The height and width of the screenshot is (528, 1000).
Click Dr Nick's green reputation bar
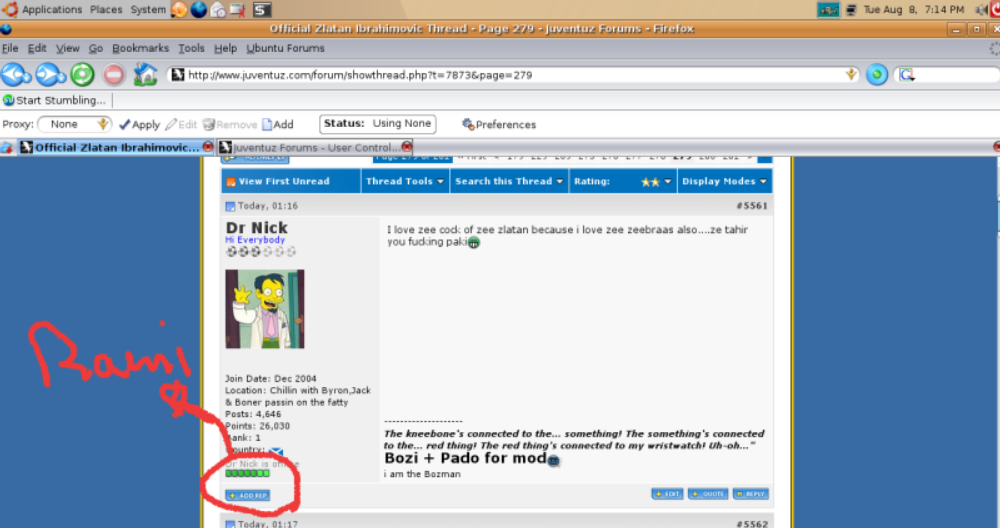(247, 473)
